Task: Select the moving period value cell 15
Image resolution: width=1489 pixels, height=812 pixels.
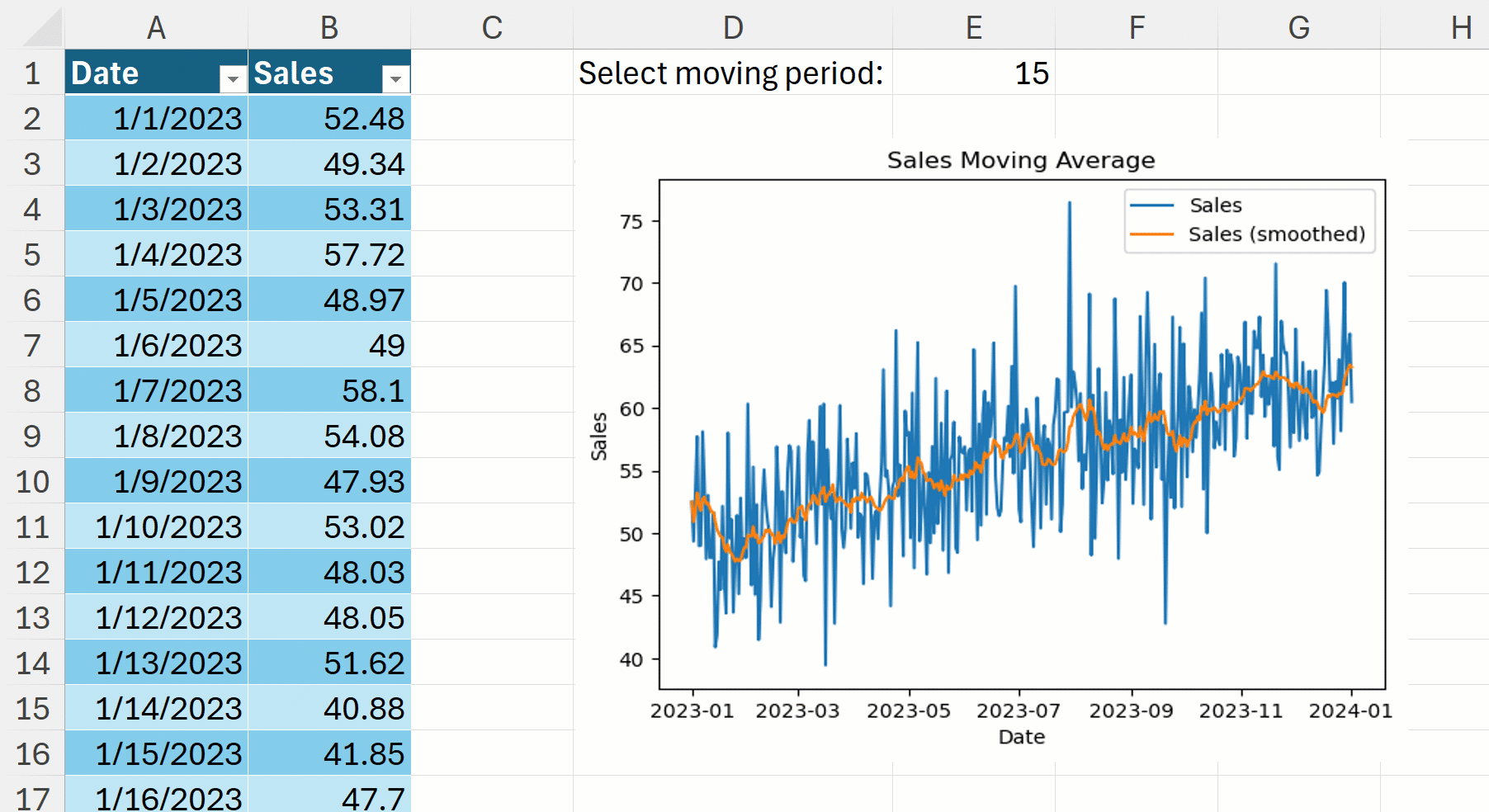Action: tap(973, 73)
